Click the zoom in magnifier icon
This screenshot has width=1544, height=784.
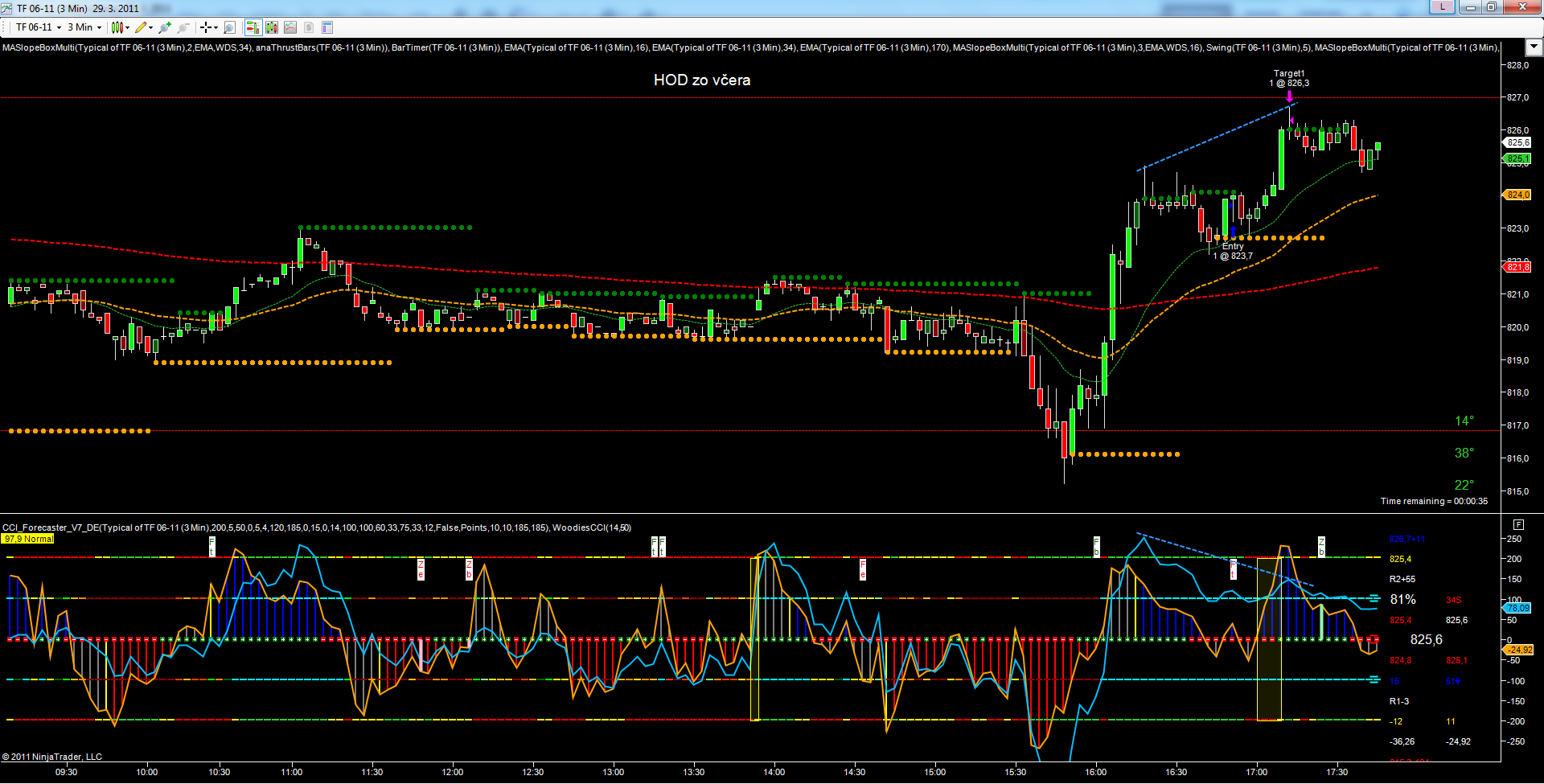point(165,27)
